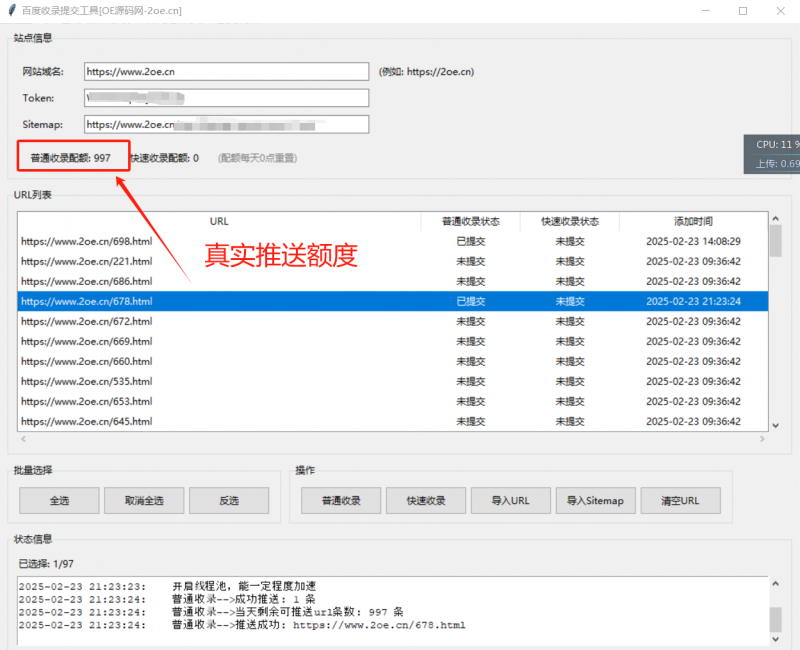Click the 导入URL button
The image size is (800, 650).
pyautogui.click(x=510, y=500)
